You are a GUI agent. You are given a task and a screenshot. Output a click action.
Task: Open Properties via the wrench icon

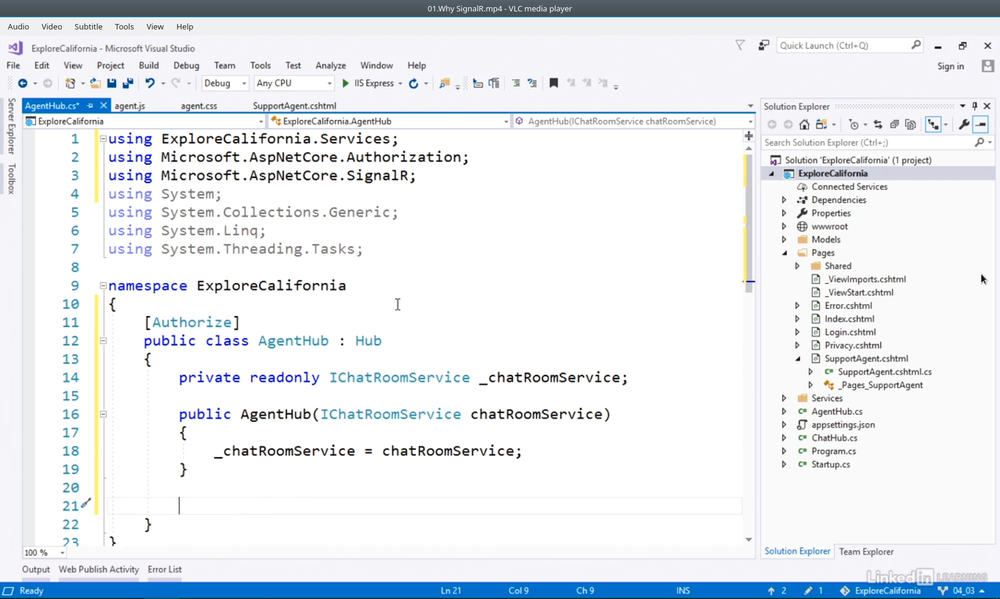pyautogui.click(x=964, y=124)
